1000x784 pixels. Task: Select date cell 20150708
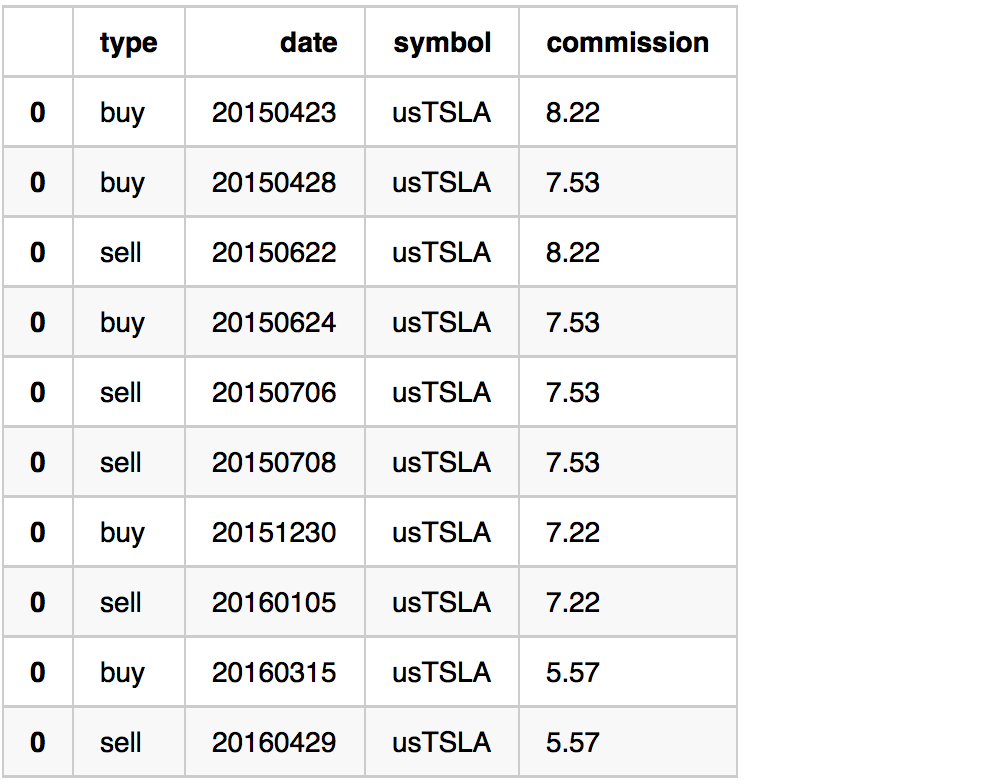(274, 462)
